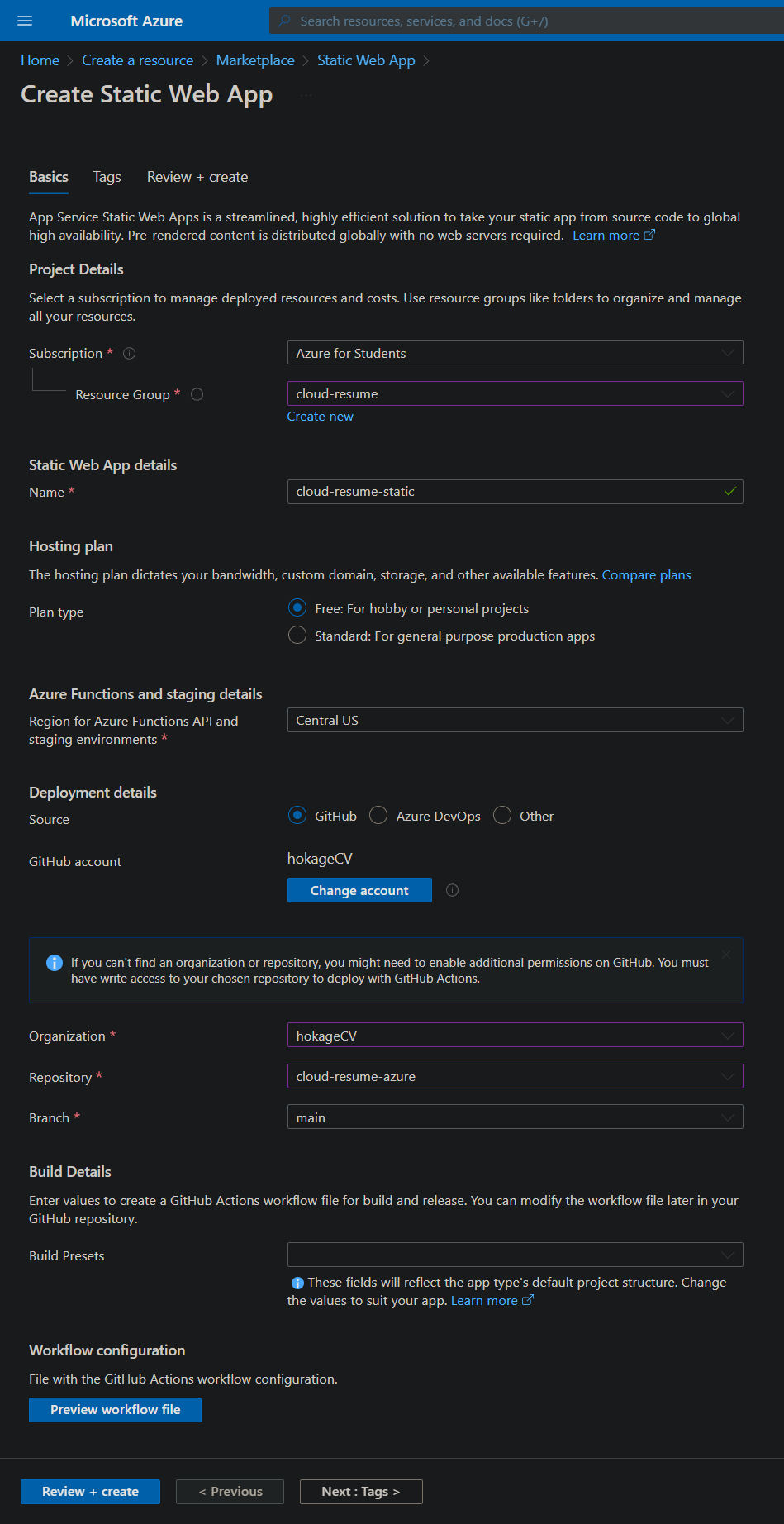This screenshot has width=784, height=1524.
Task: Open Compare plans link
Action: [646, 575]
